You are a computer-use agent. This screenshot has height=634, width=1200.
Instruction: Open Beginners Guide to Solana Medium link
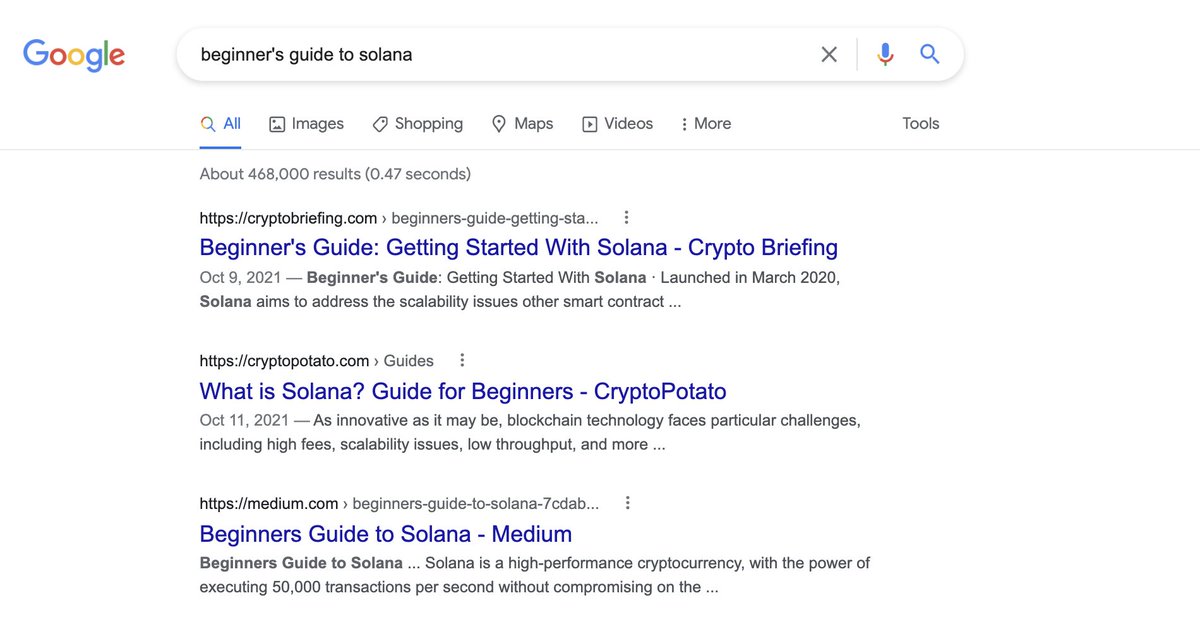coord(385,534)
